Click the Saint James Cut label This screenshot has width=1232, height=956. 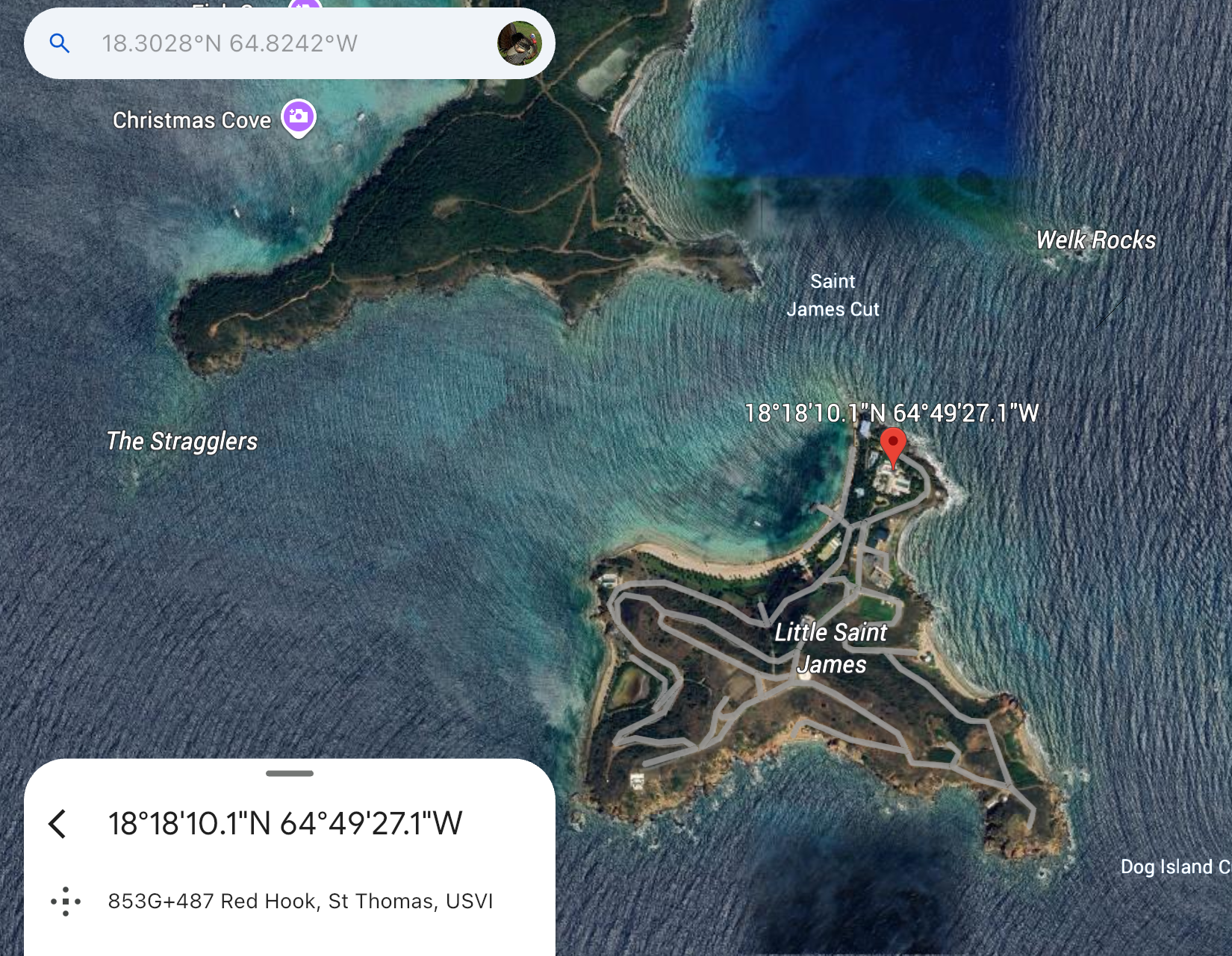click(x=833, y=295)
